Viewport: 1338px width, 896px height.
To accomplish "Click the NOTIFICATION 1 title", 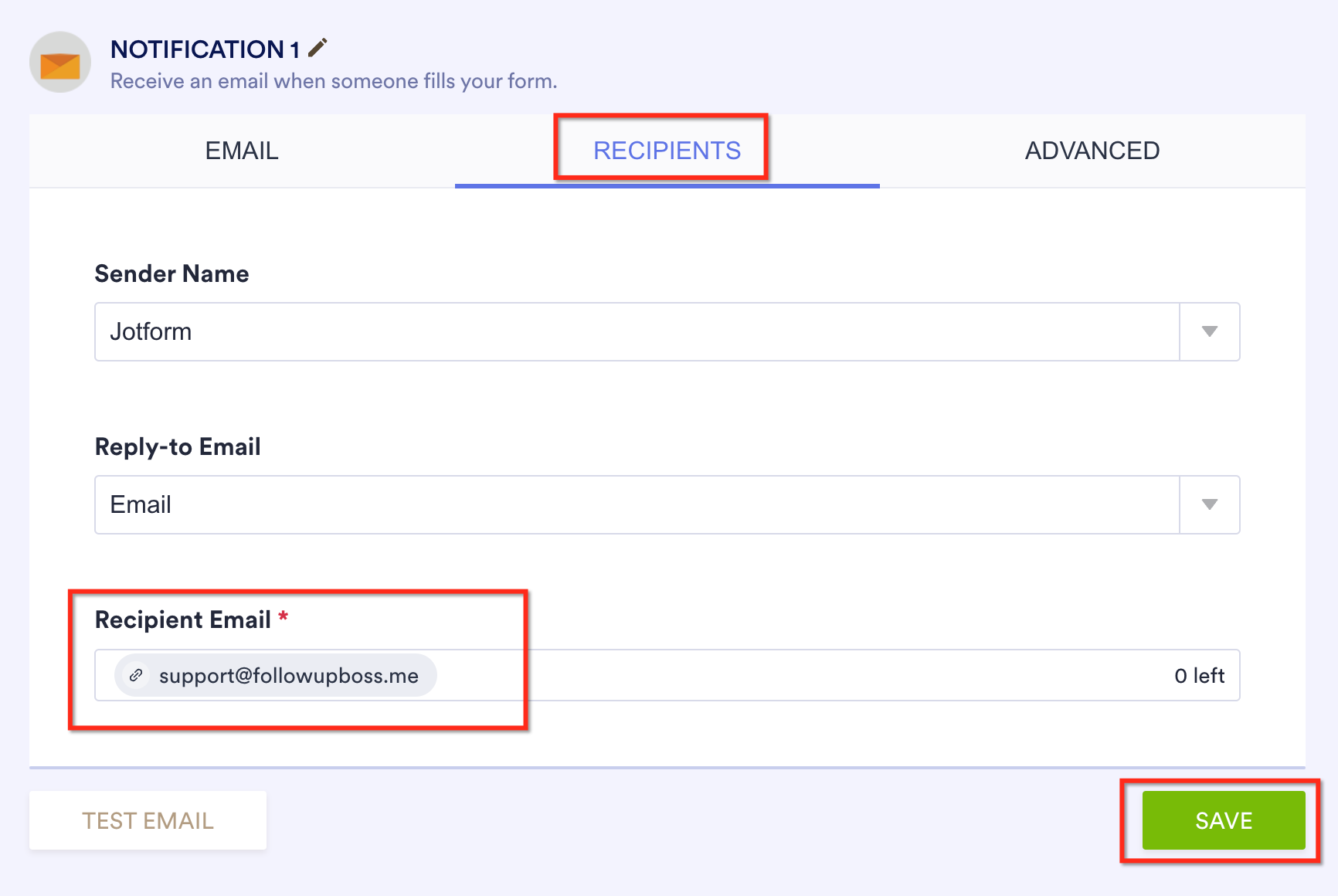I will tap(205, 49).
